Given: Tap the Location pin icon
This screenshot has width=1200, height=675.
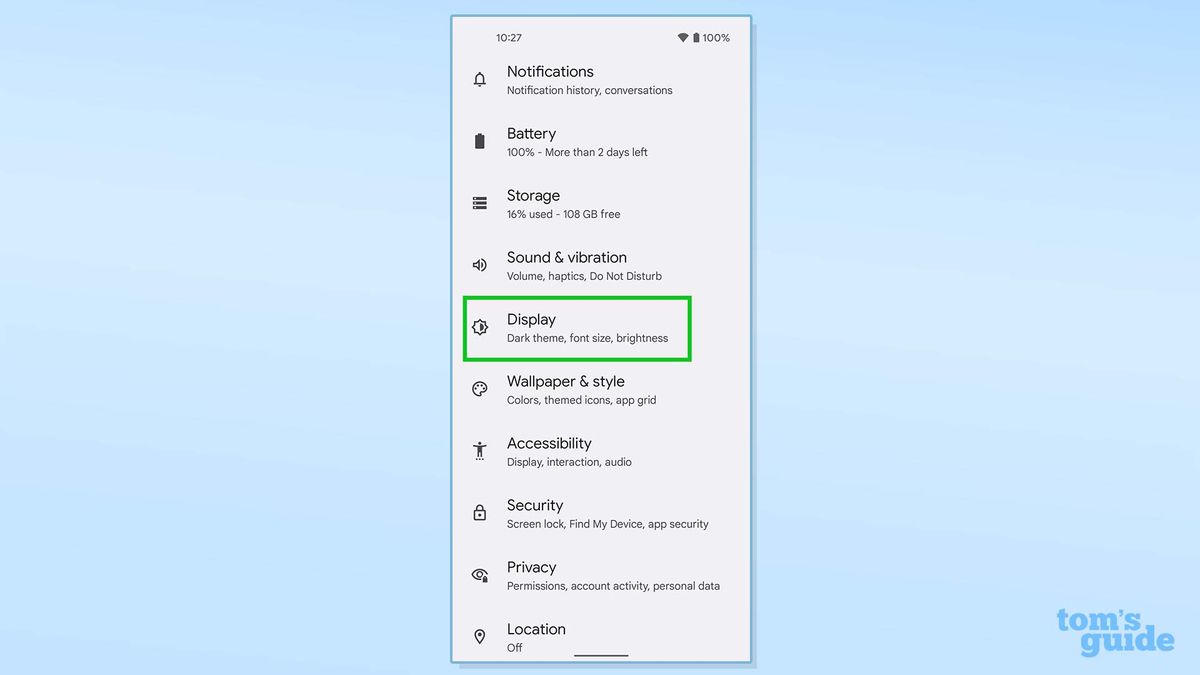Looking at the screenshot, I should point(479,637).
